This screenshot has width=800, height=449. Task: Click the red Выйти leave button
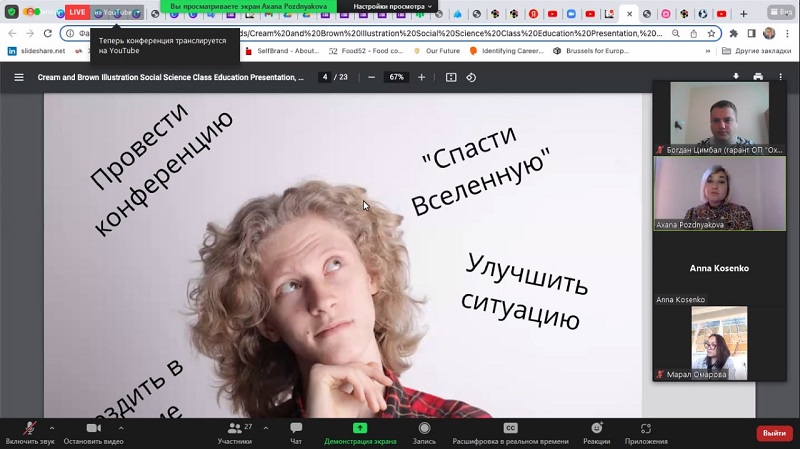point(774,433)
